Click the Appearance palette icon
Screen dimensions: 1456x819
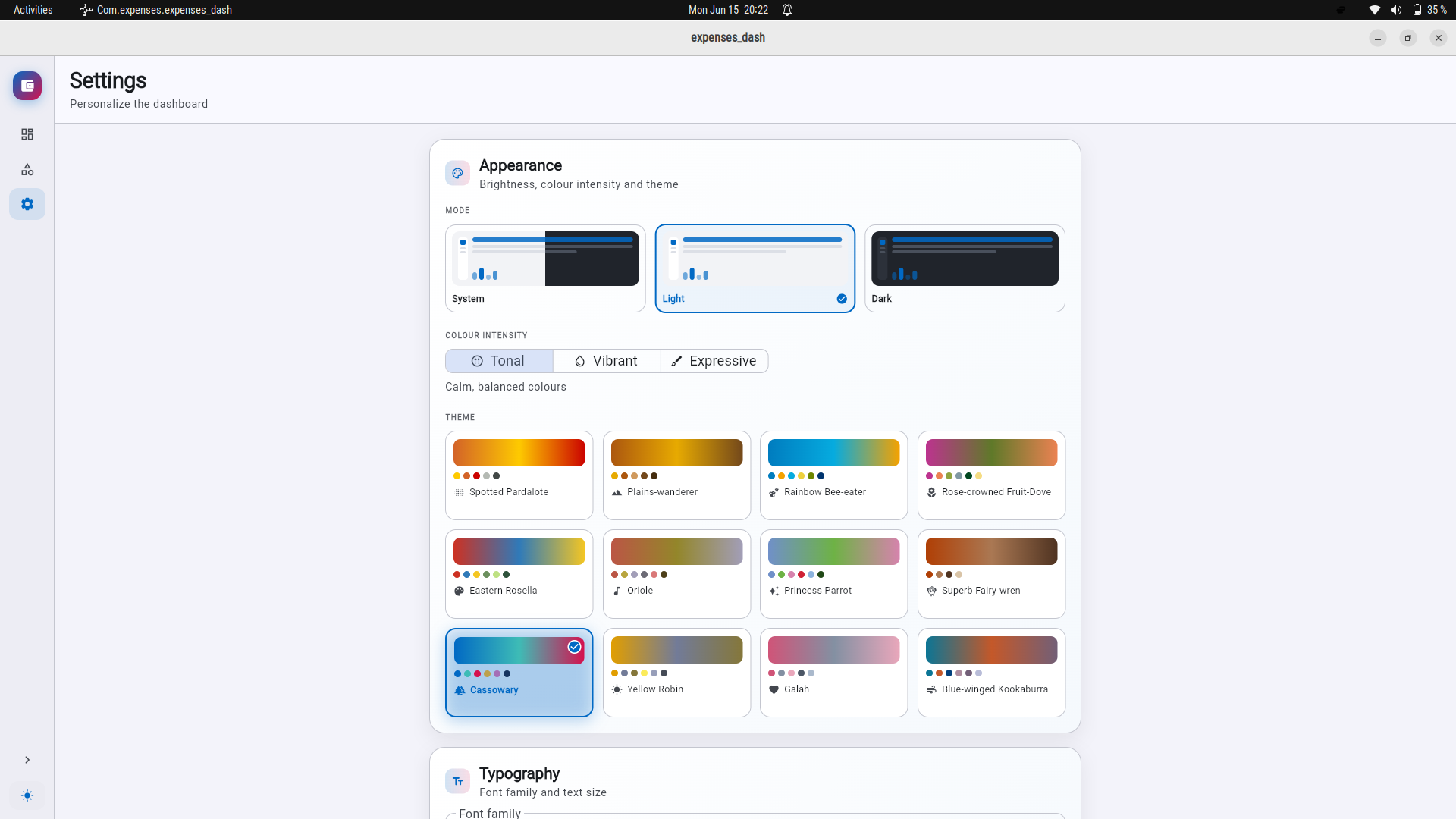tap(457, 173)
